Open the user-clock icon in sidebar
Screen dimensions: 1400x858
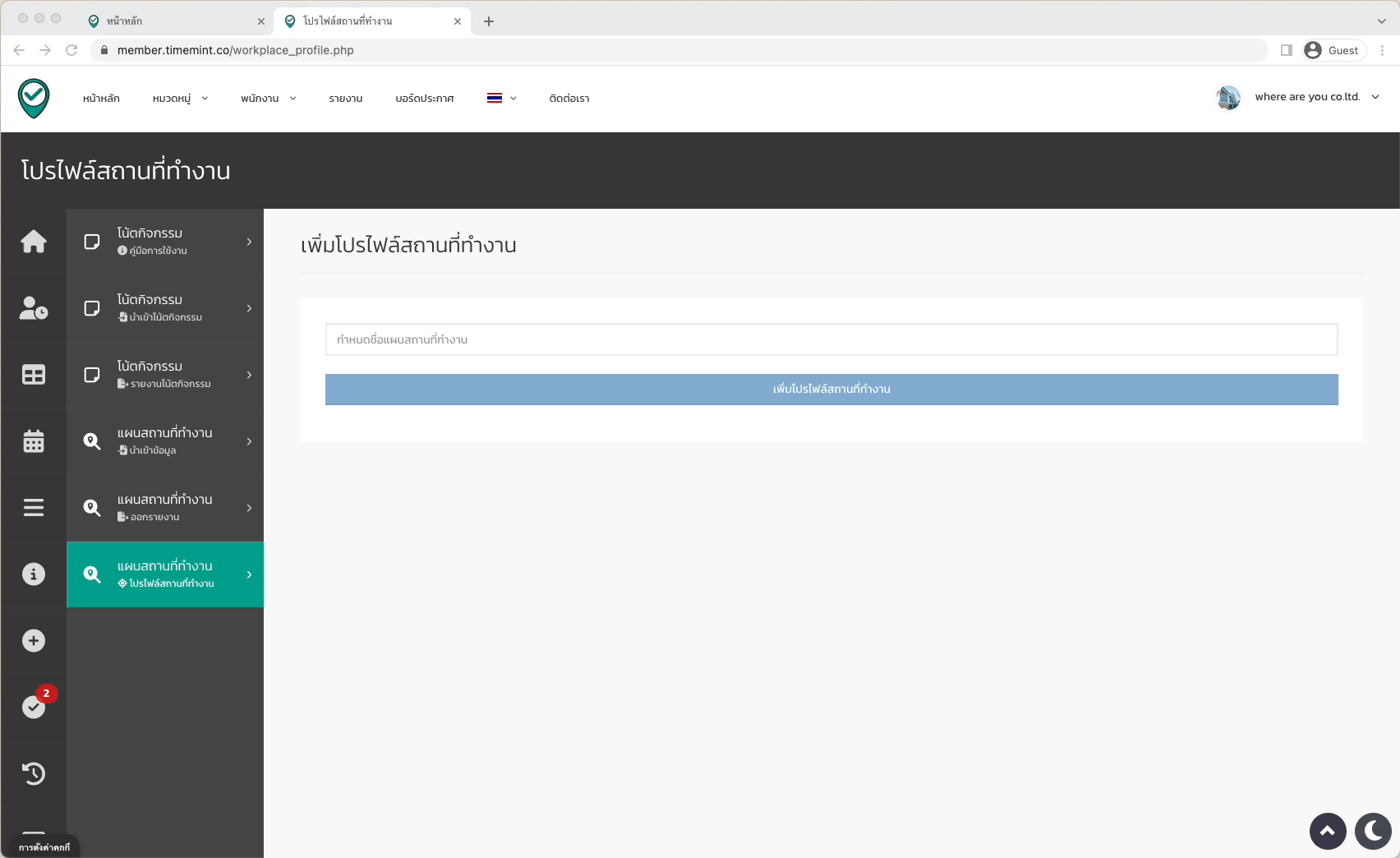point(34,308)
